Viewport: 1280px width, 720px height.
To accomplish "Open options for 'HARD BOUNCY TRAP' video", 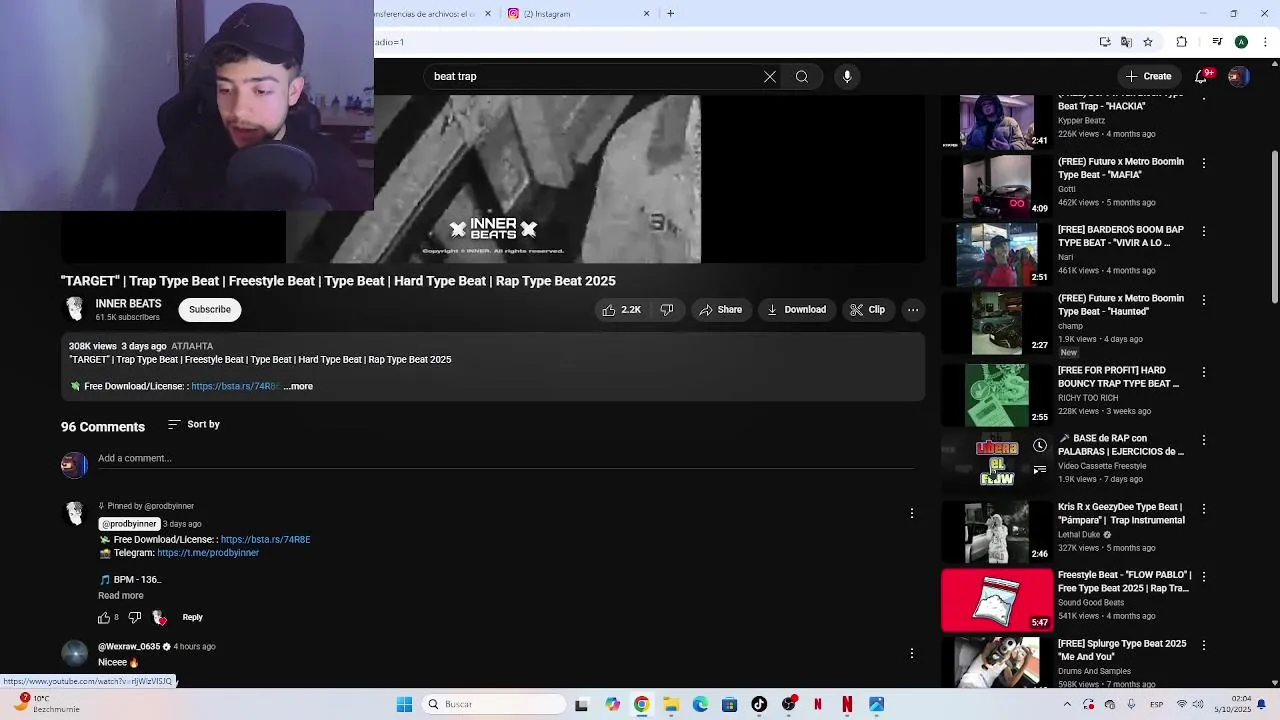I will click(x=1204, y=372).
